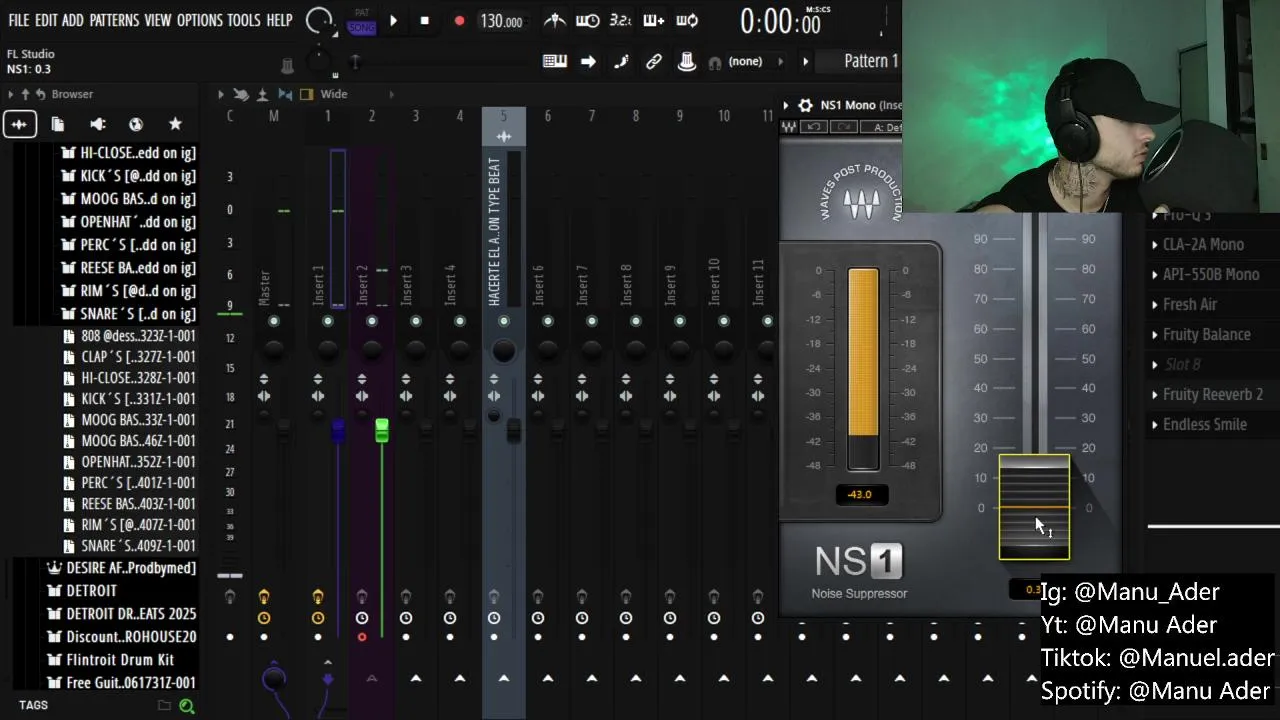
Task: Click the mixer extra view square icon
Action: [307, 94]
